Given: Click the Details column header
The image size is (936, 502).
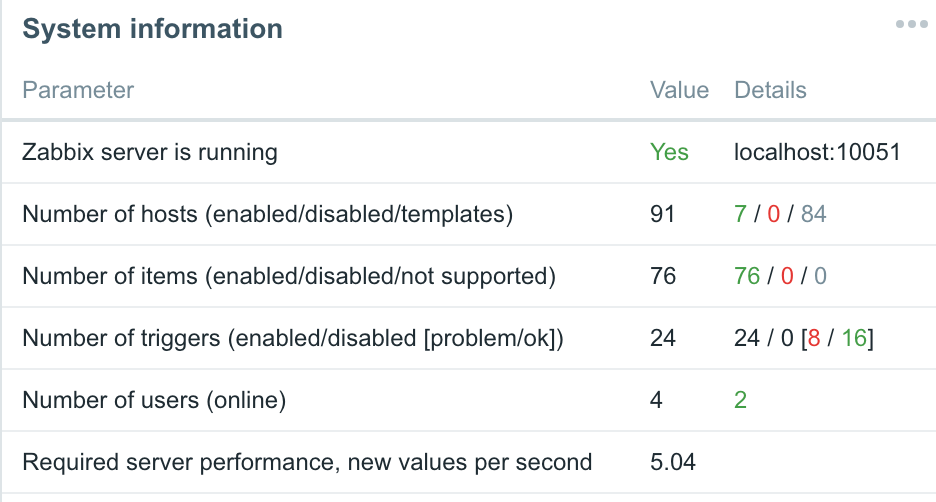Looking at the screenshot, I should (770, 90).
